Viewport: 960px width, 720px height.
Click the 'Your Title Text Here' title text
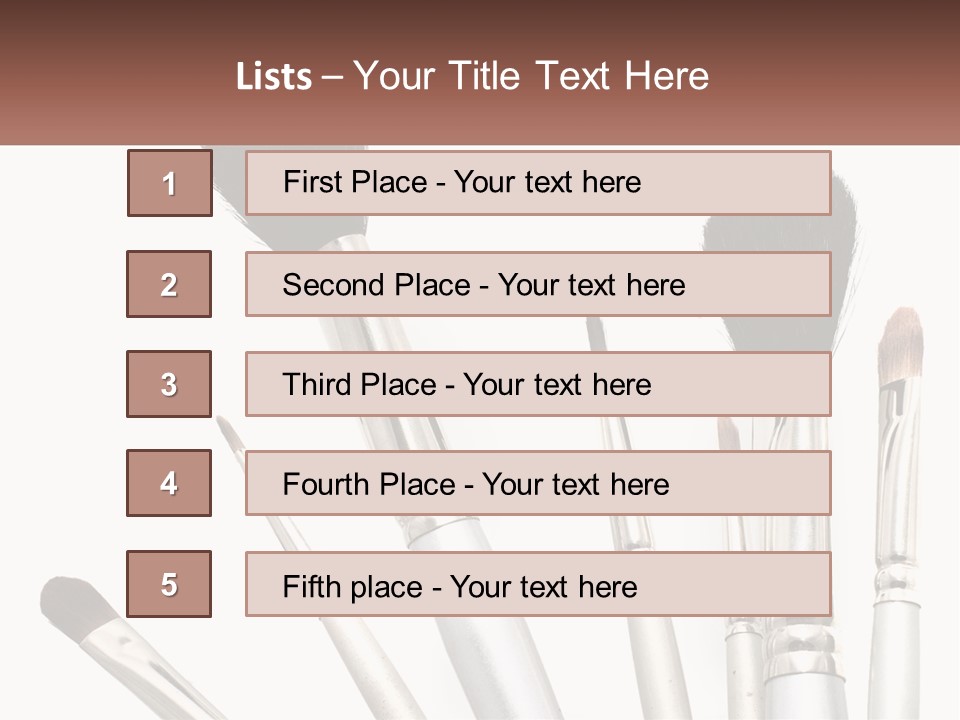[531, 76]
